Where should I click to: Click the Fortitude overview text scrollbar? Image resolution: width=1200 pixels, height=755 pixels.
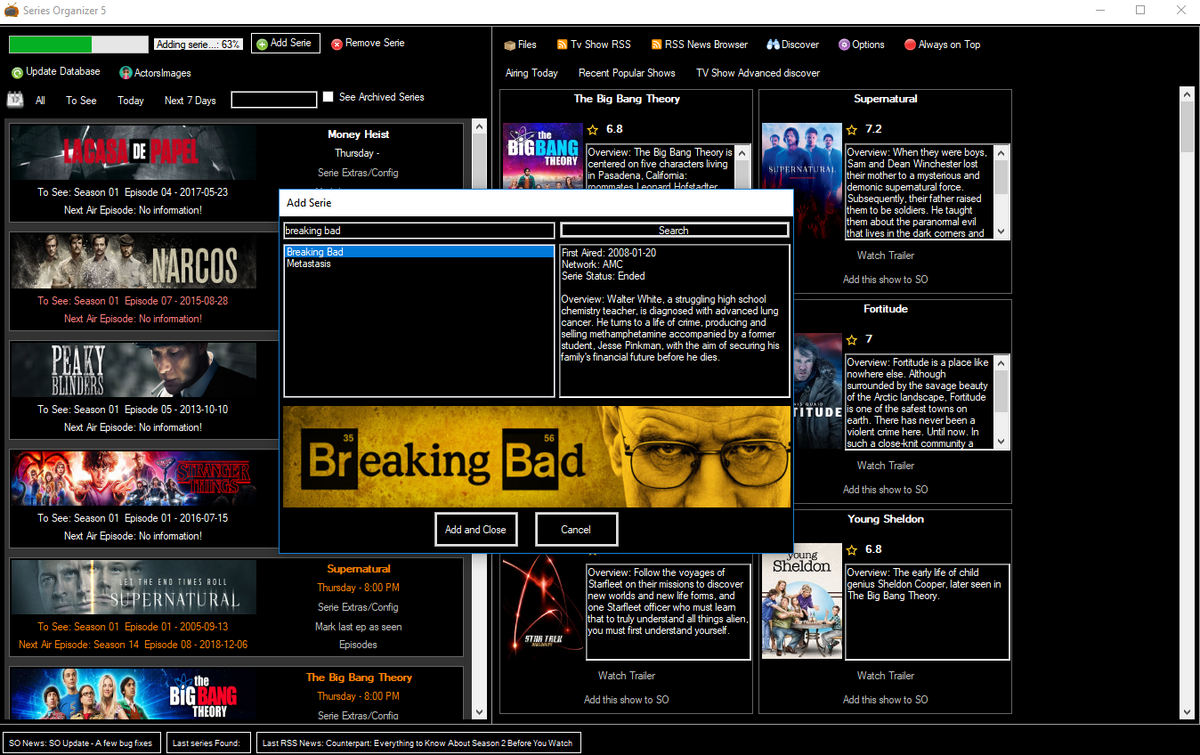tap(1001, 402)
